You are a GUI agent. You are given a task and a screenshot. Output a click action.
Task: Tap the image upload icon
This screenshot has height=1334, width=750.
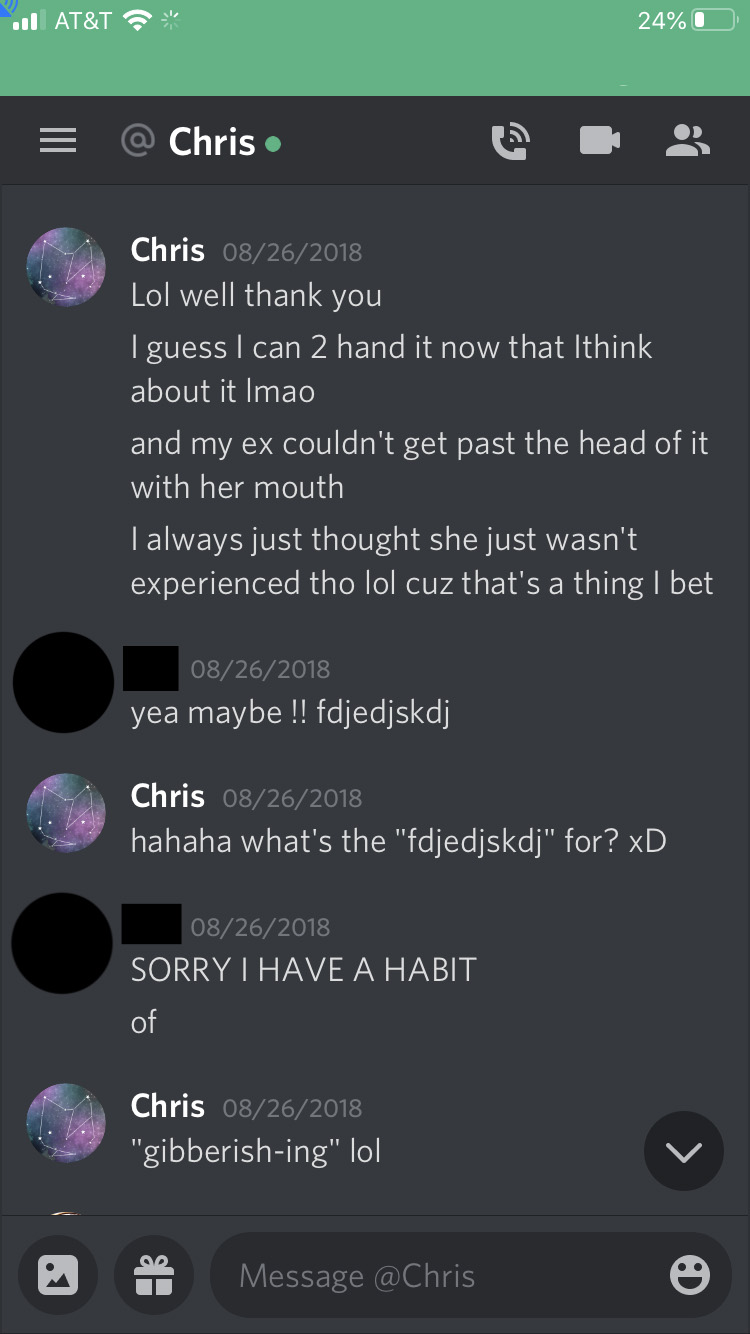pyautogui.click(x=58, y=1275)
